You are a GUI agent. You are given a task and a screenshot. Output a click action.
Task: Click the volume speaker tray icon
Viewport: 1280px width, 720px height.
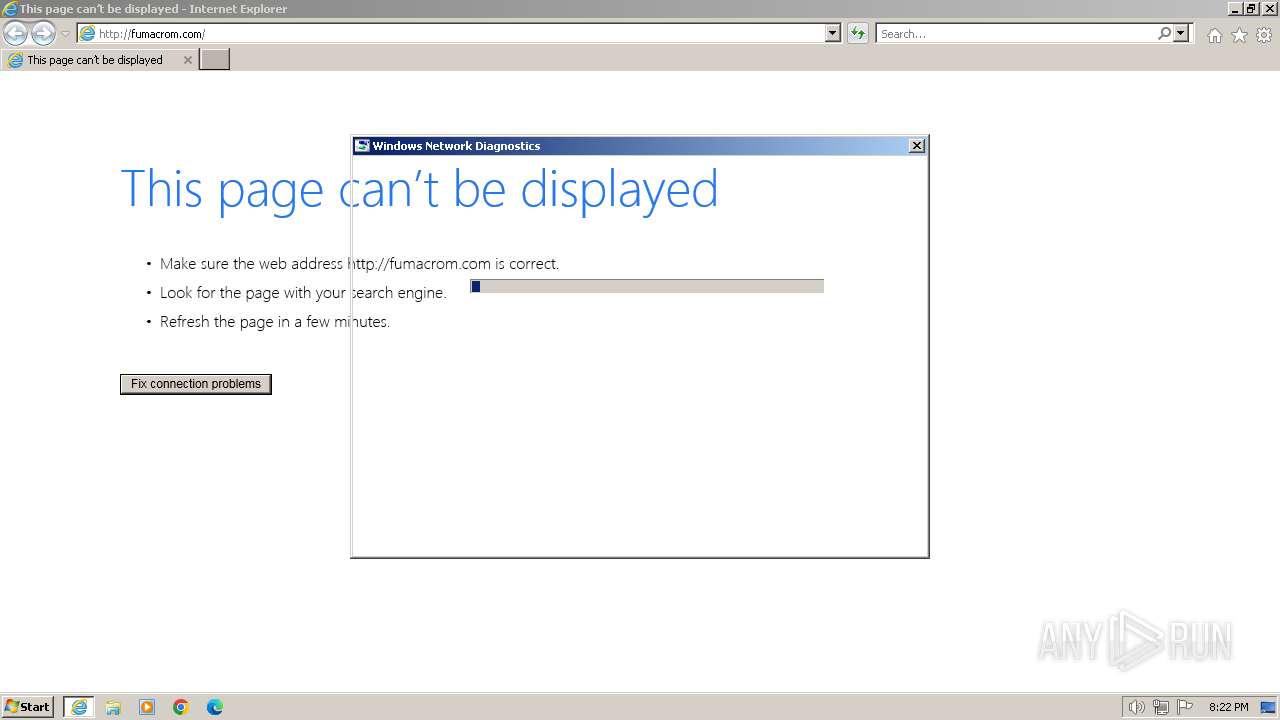pyautogui.click(x=1136, y=707)
